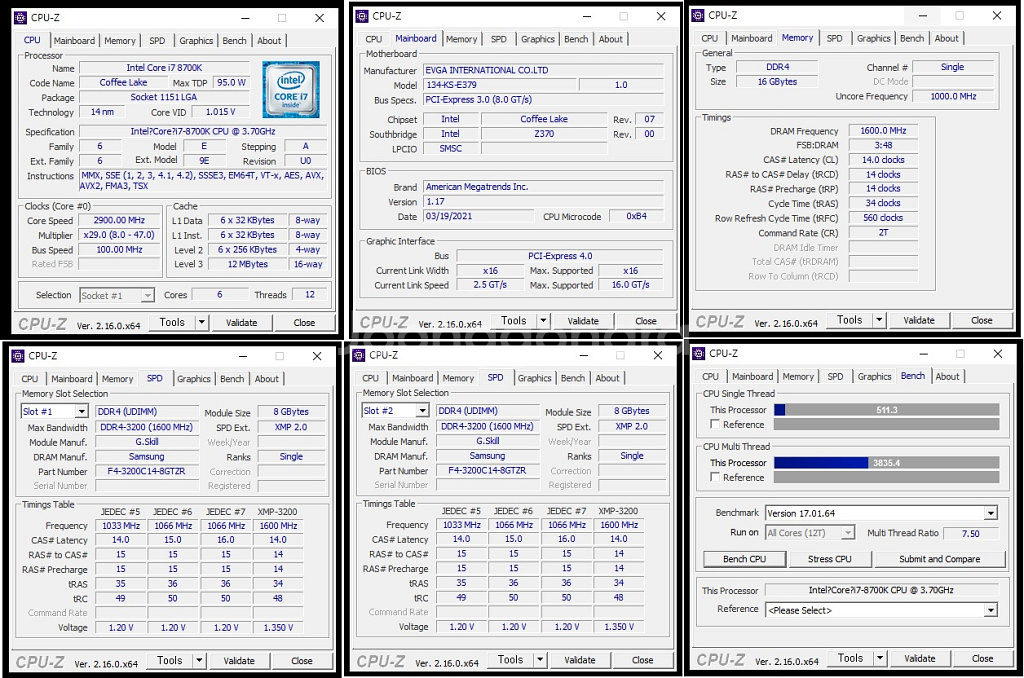Click CPU-Z app icon in Slot #2 SPD window
Screen dimensions: 1024x678
click(359, 355)
